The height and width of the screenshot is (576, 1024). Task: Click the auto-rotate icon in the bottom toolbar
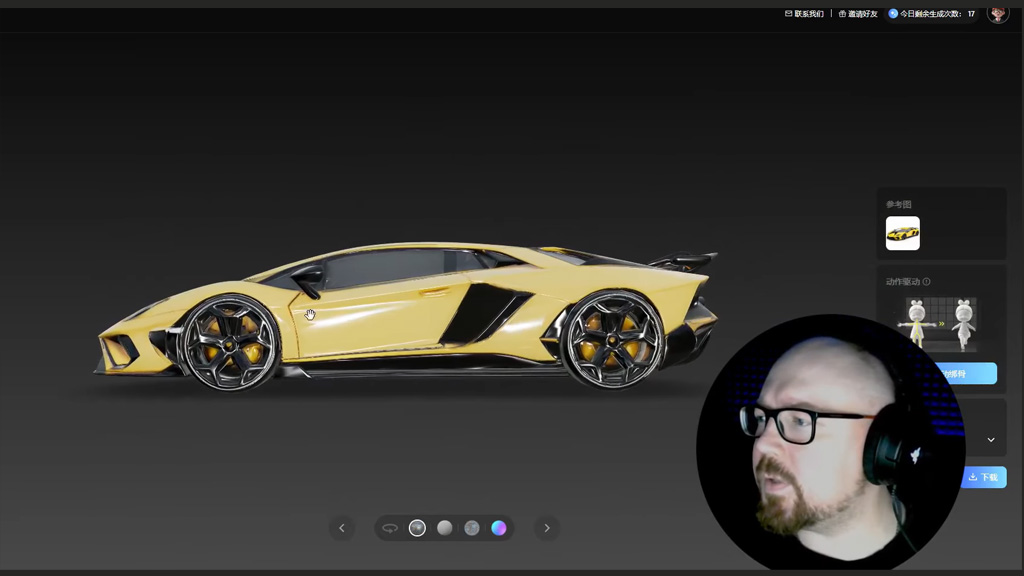[390, 528]
